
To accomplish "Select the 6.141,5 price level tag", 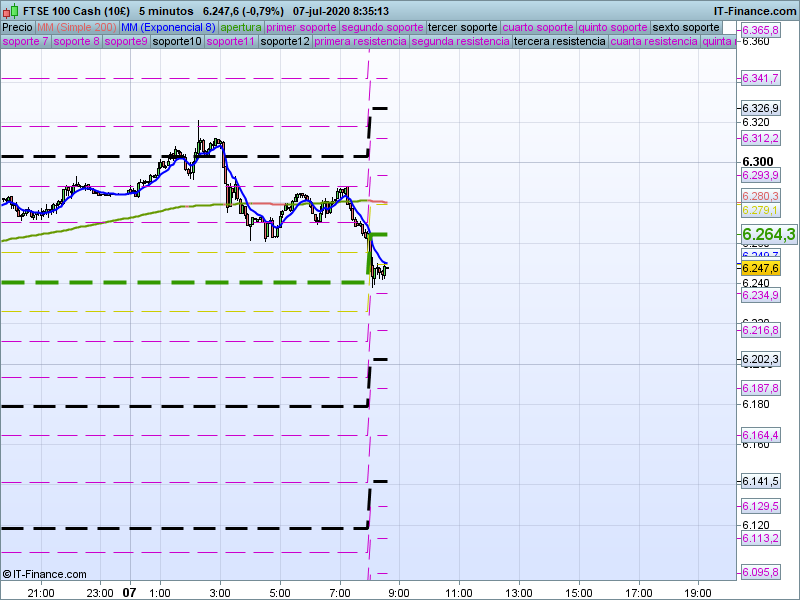I will click(x=760, y=481).
